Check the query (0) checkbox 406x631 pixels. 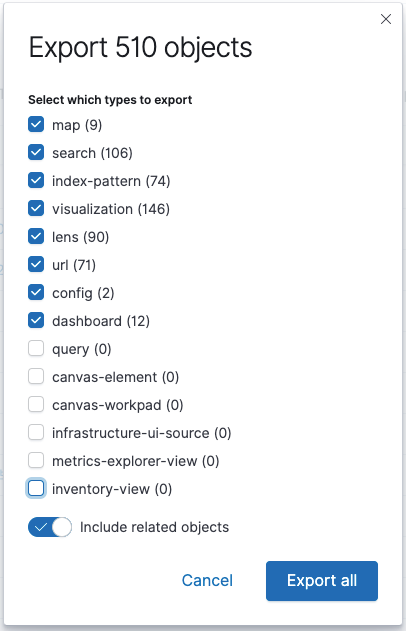(x=36, y=348)
